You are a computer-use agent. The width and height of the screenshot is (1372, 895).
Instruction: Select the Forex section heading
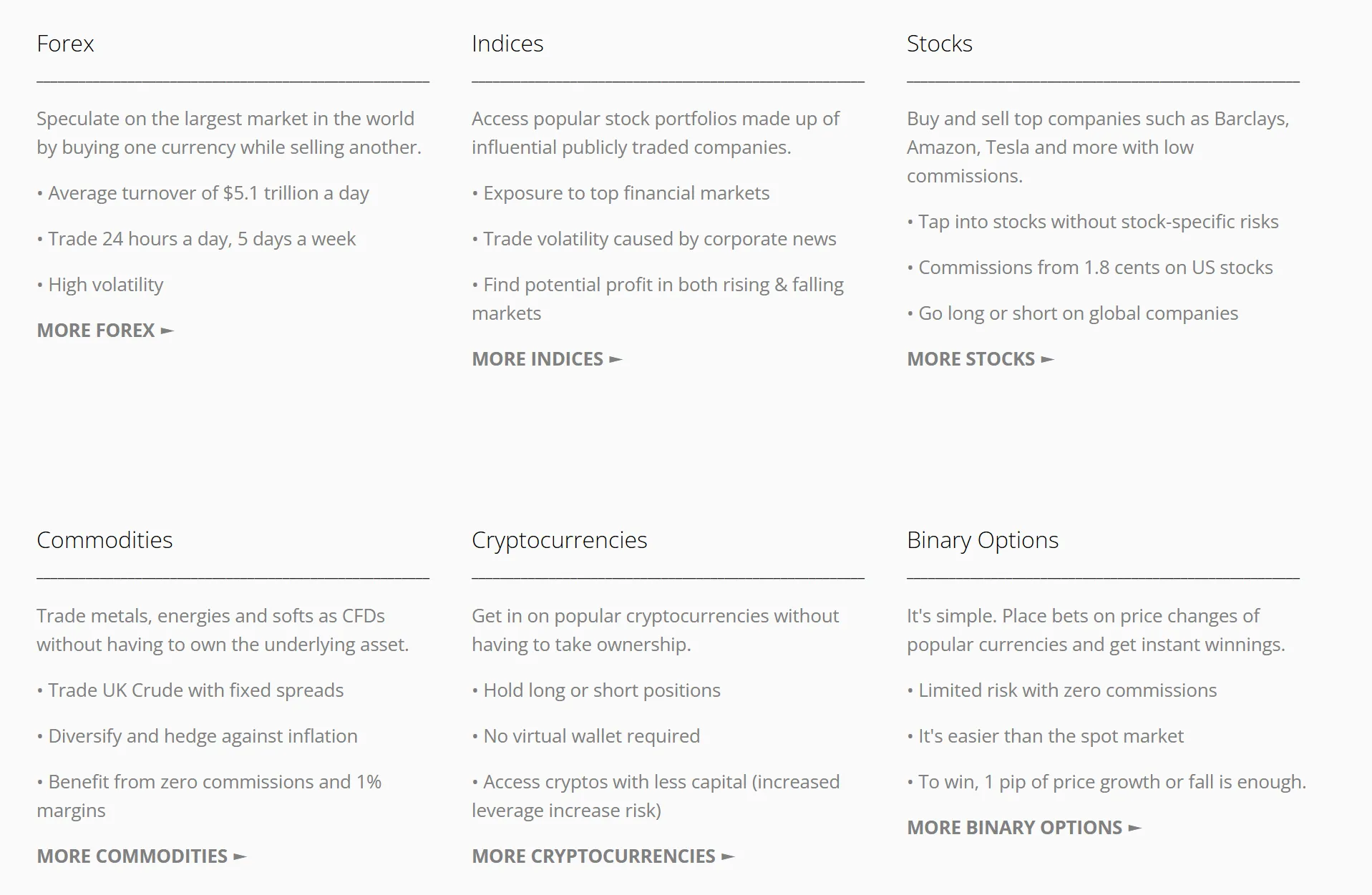click(x=65, y=44)
